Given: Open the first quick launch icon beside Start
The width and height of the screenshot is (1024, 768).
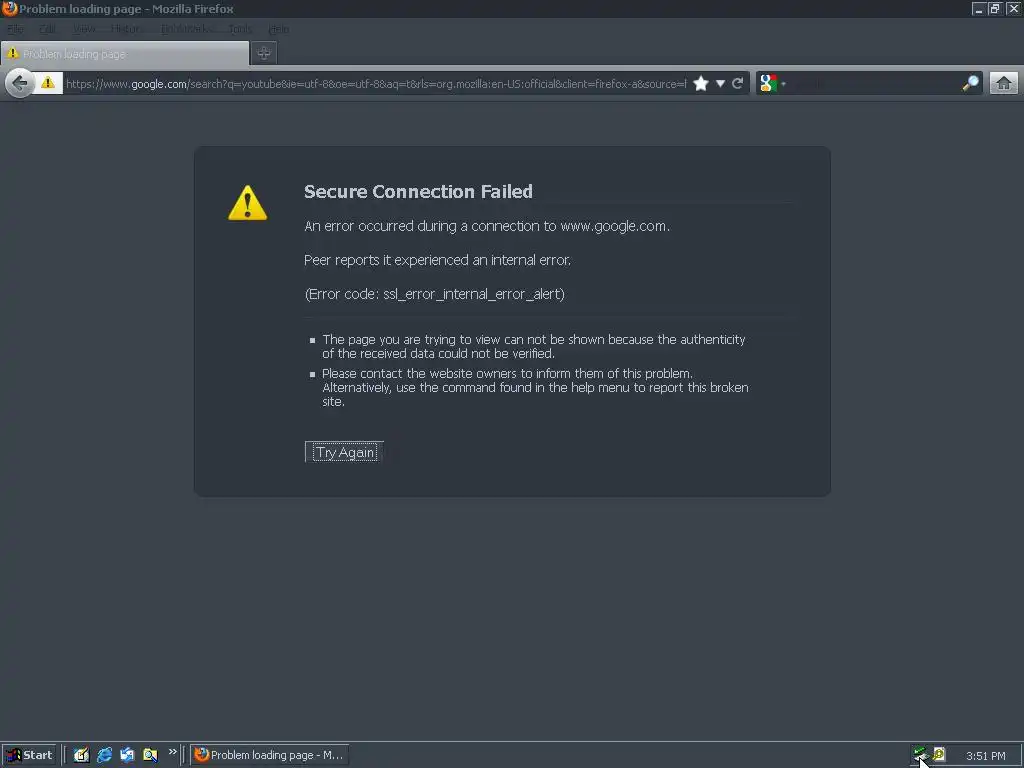Looking at the screenshot, I should 81,755.
